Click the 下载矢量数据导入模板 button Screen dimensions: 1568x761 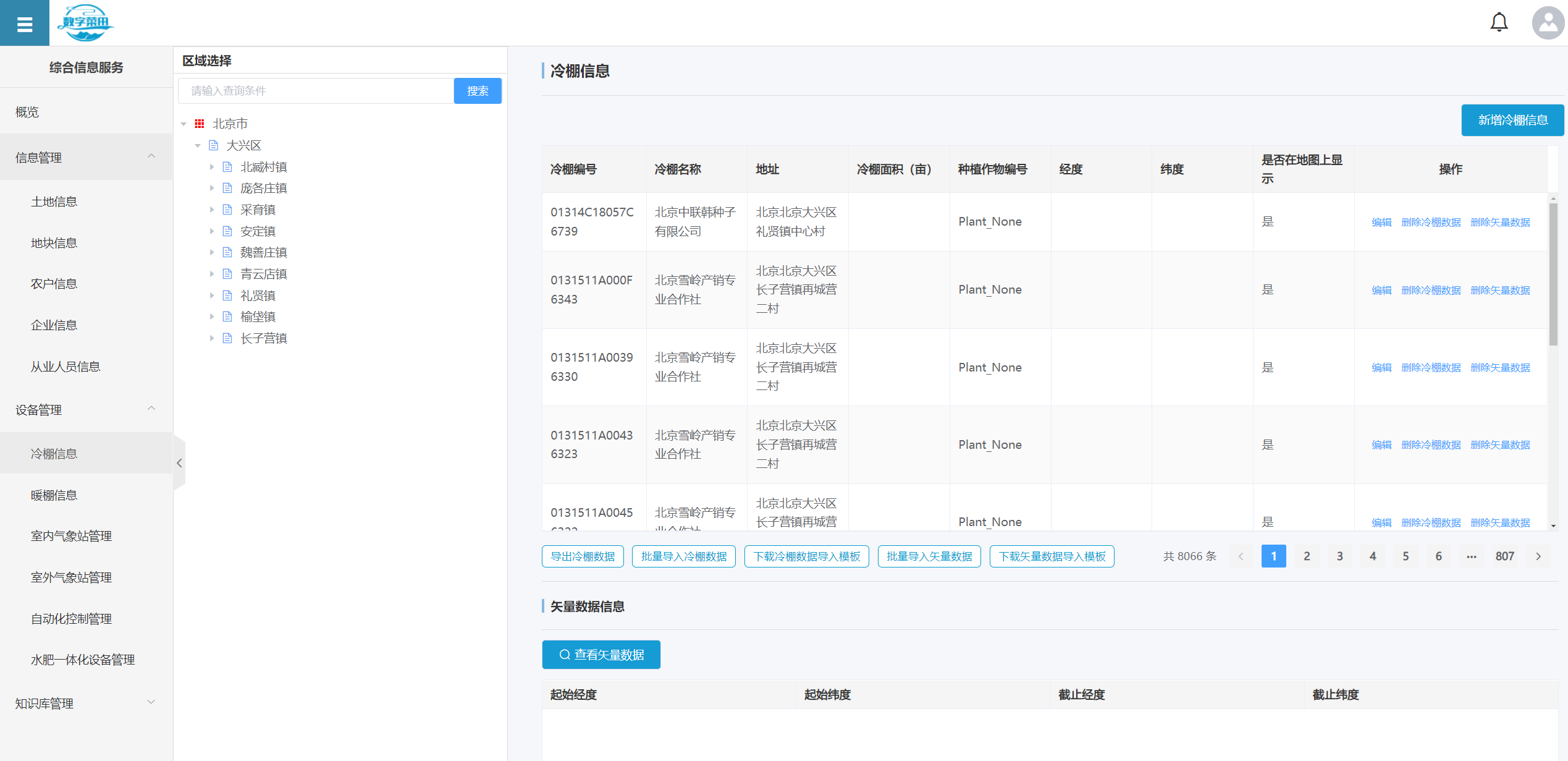point(1052,556)
